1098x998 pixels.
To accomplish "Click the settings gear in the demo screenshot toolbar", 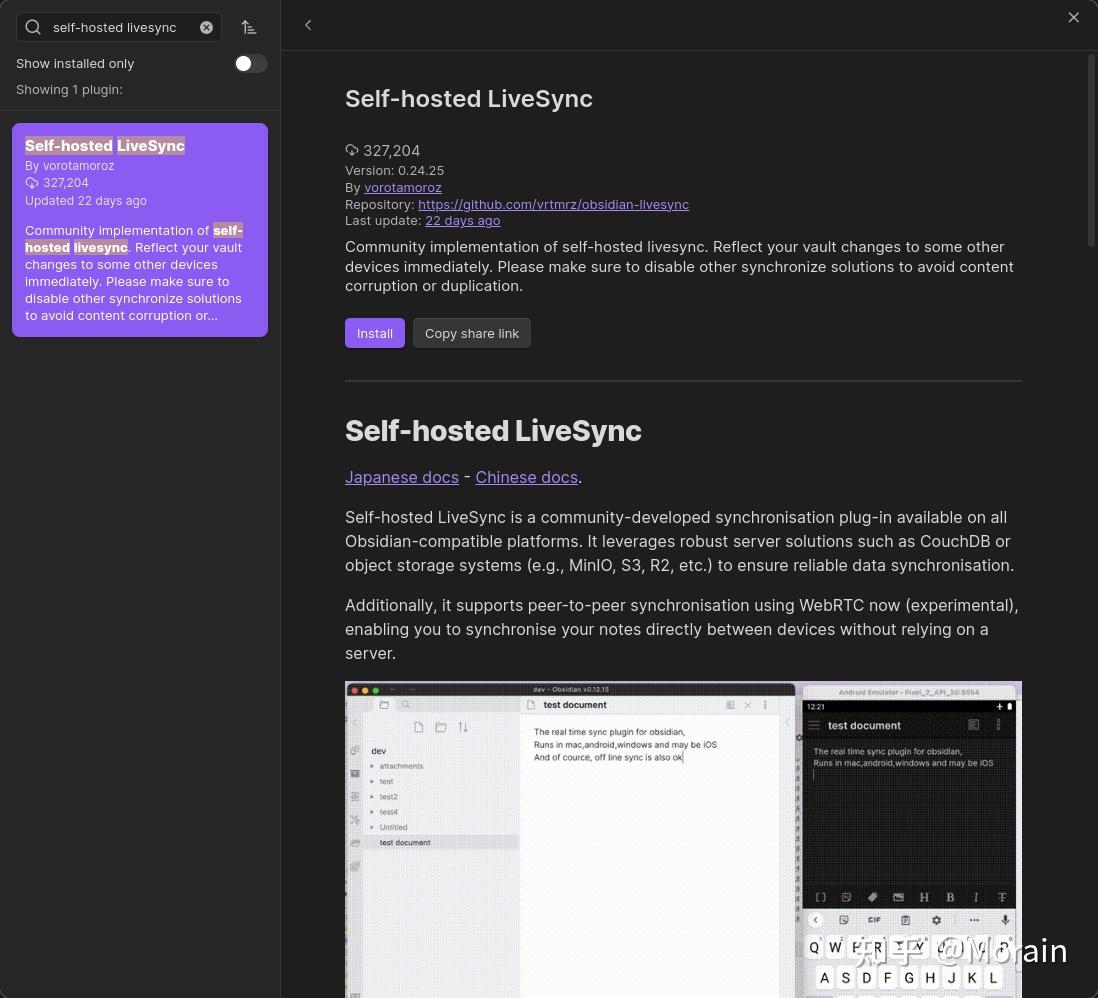I will click(937, 920).
